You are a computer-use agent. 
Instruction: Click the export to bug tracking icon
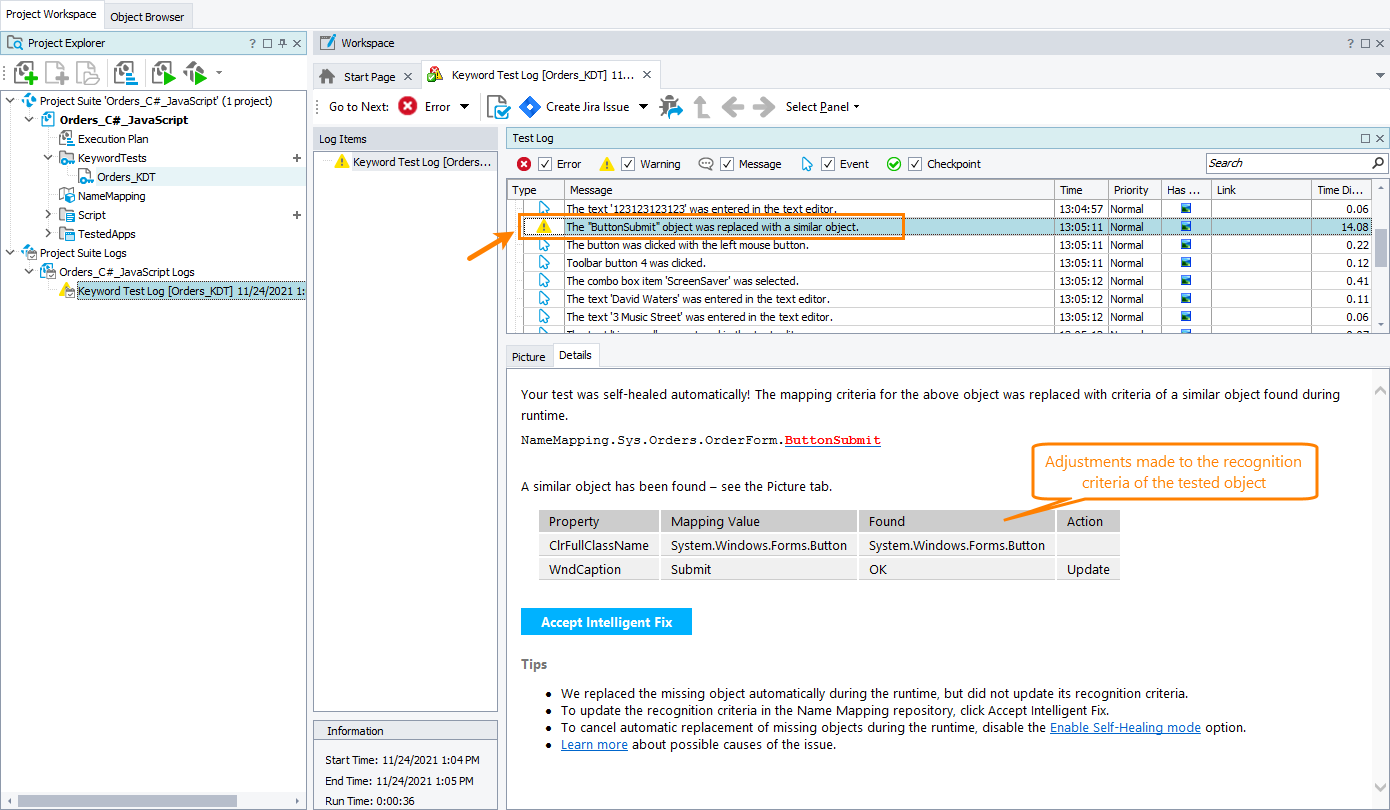pyautogui.click(x=671, y=107)
